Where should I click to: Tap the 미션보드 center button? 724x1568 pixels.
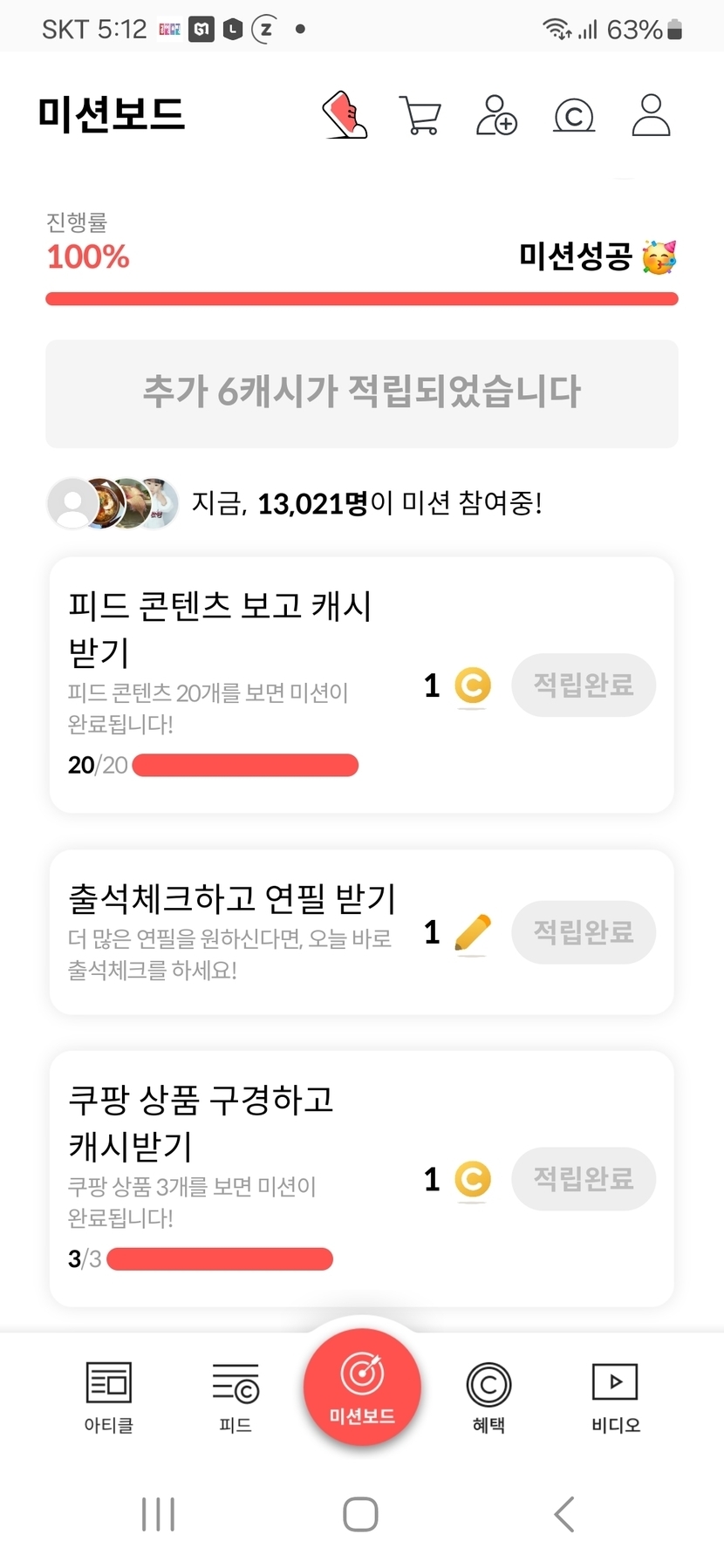click(x=362, y=1387)
